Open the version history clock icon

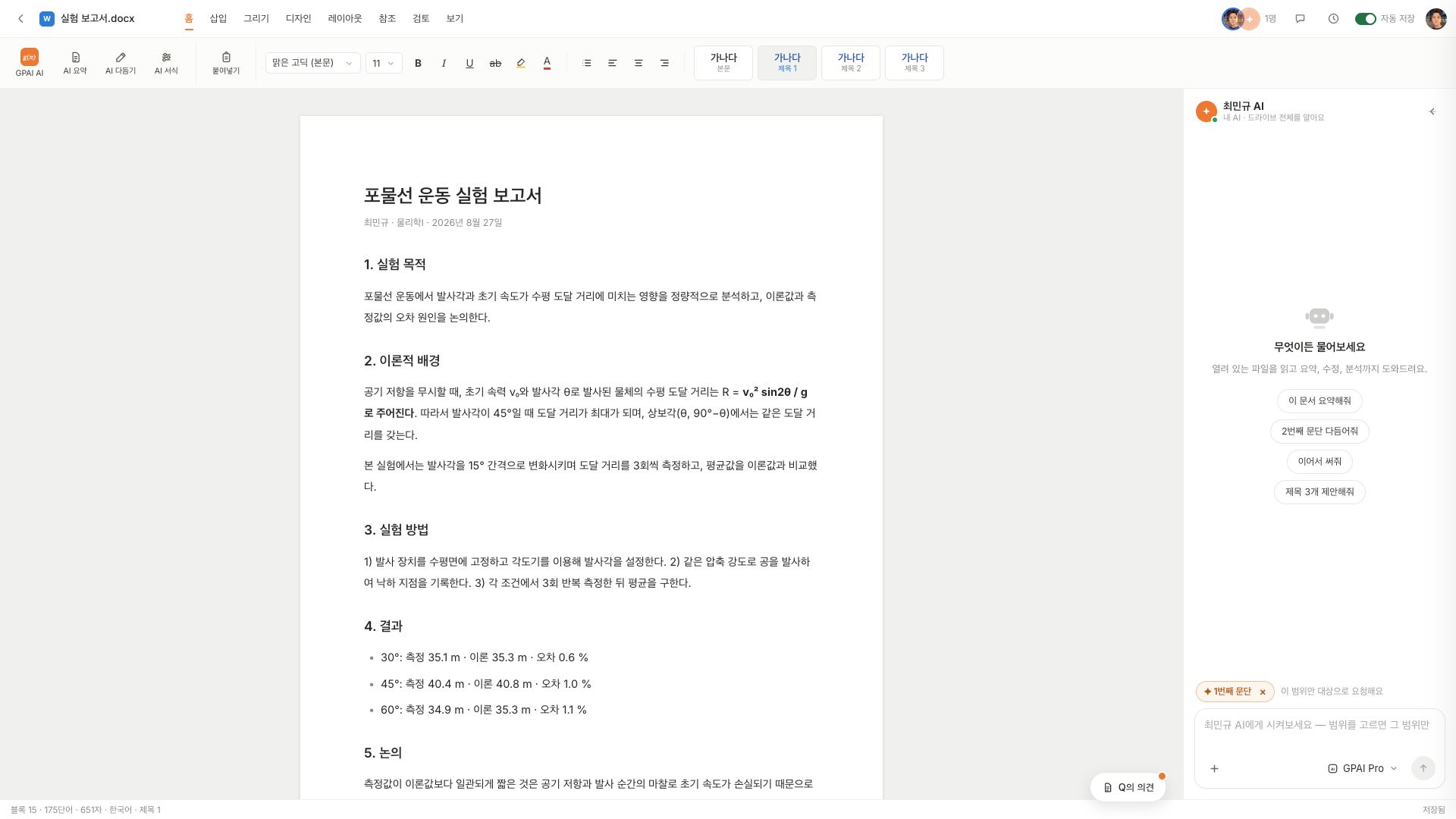click(x=1333, y=19)
